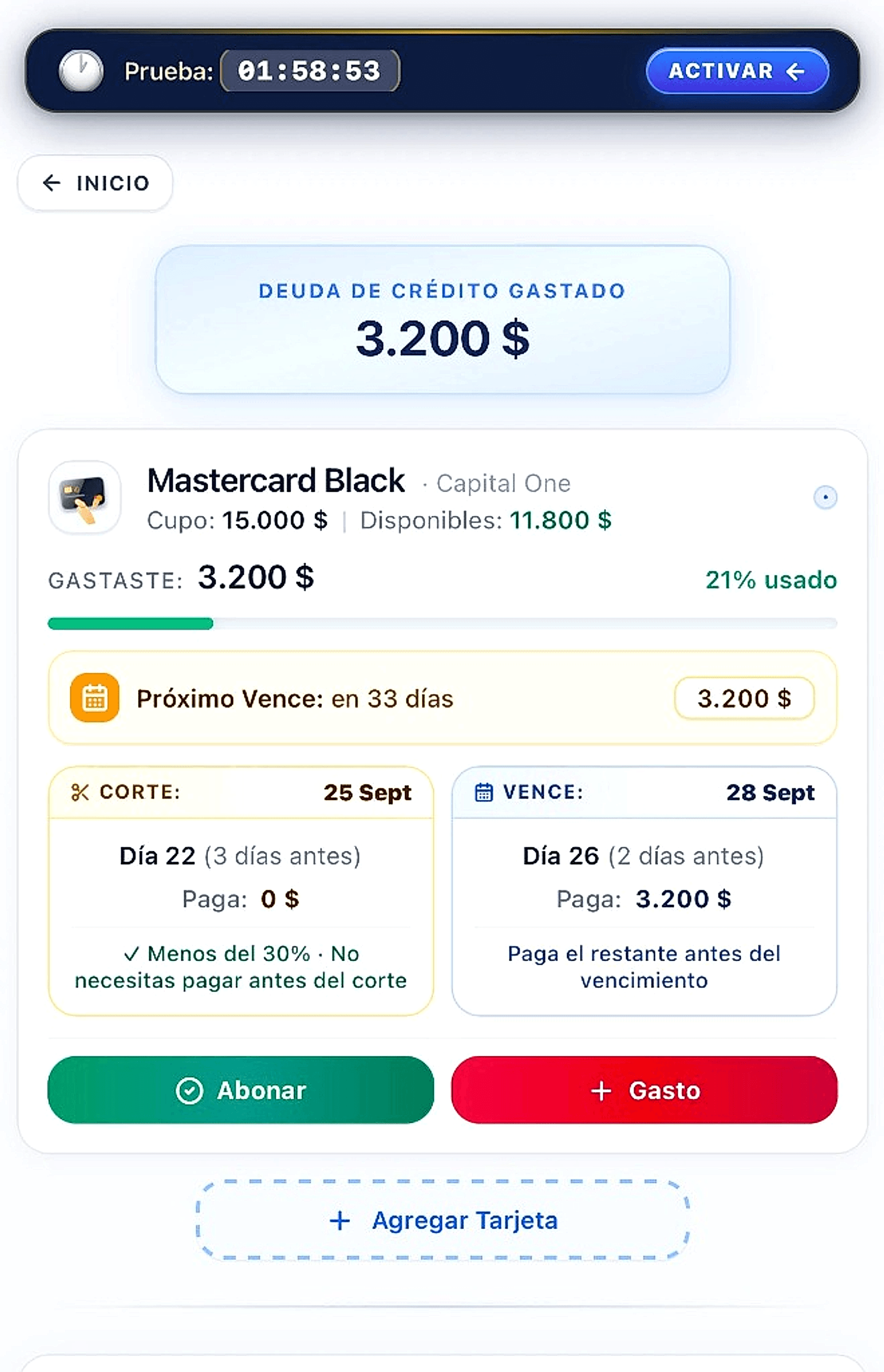Add an expense with the Gasto button

[644, 1090]
